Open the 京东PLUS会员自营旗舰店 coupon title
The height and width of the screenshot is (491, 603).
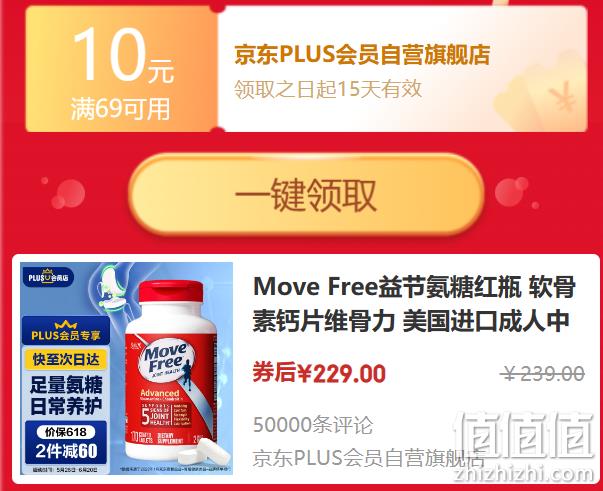pos(362,55)
